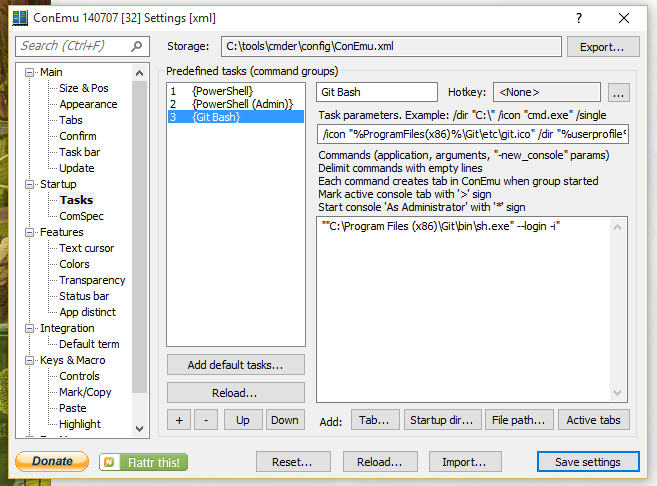
Task: Close the Settings dialog window
Action: tap(624, 18)
